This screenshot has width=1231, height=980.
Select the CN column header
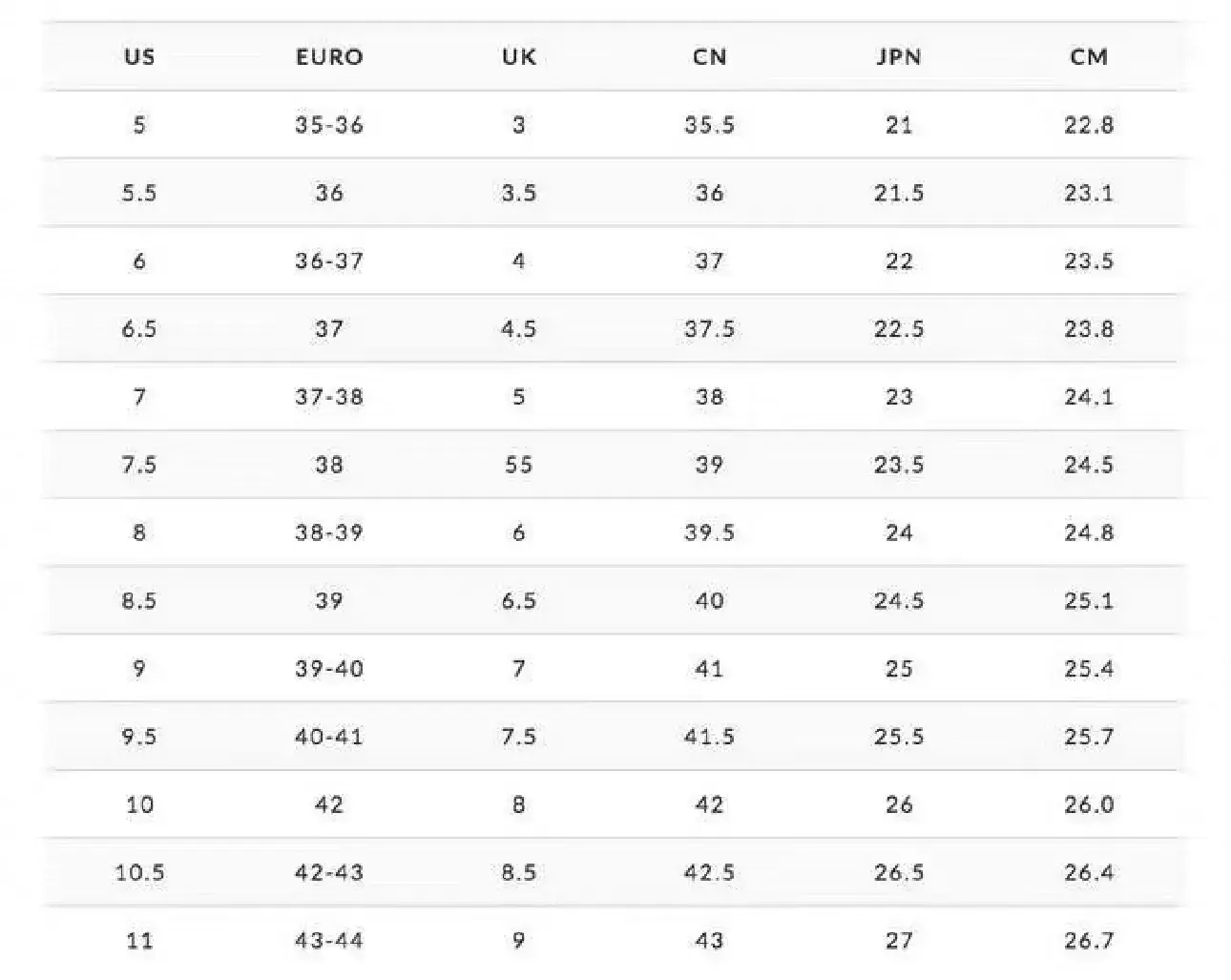[709, 56]
